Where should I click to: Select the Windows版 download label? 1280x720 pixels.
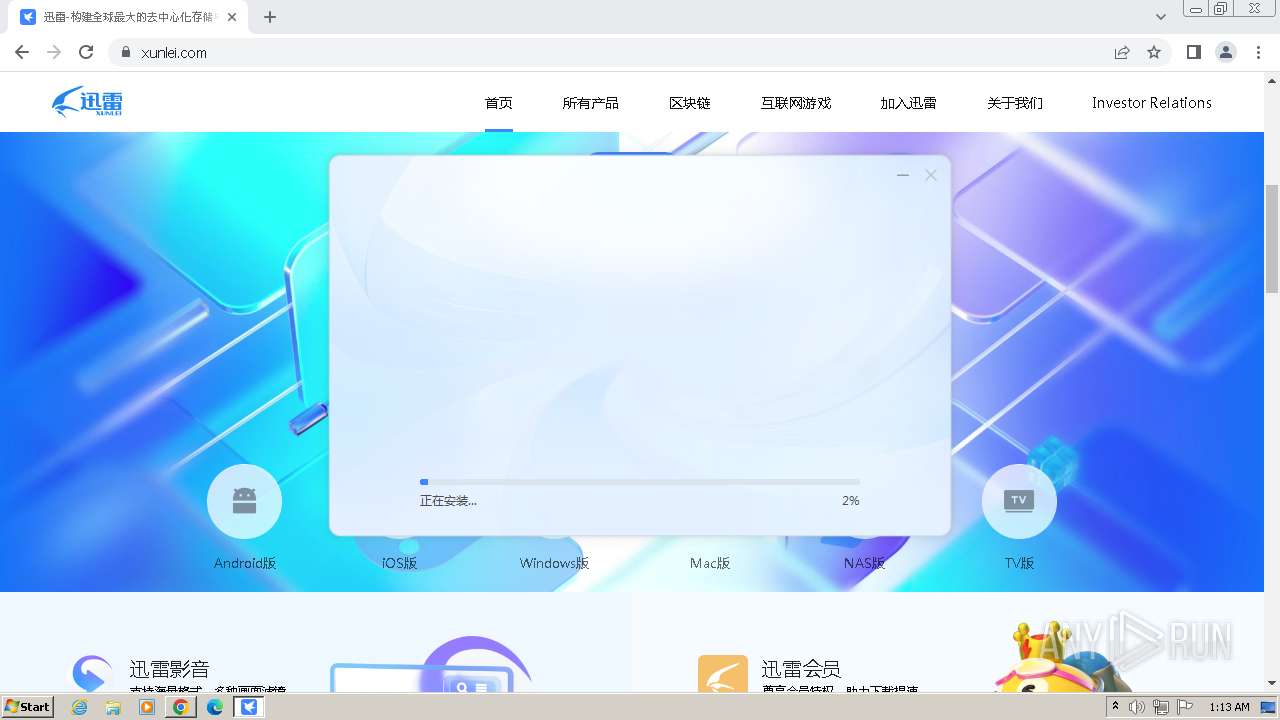pos(554,563)
